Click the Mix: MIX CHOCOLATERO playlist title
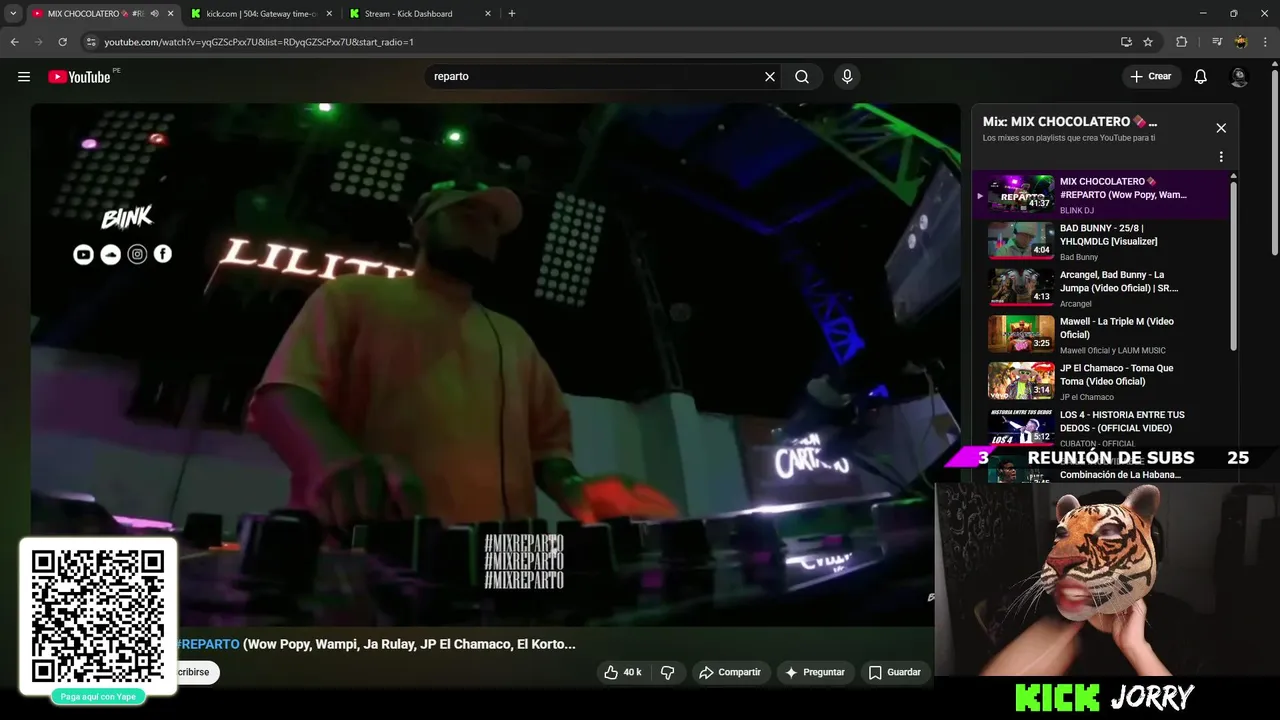Viewport: 1280px width, 720px height. 1070,122
